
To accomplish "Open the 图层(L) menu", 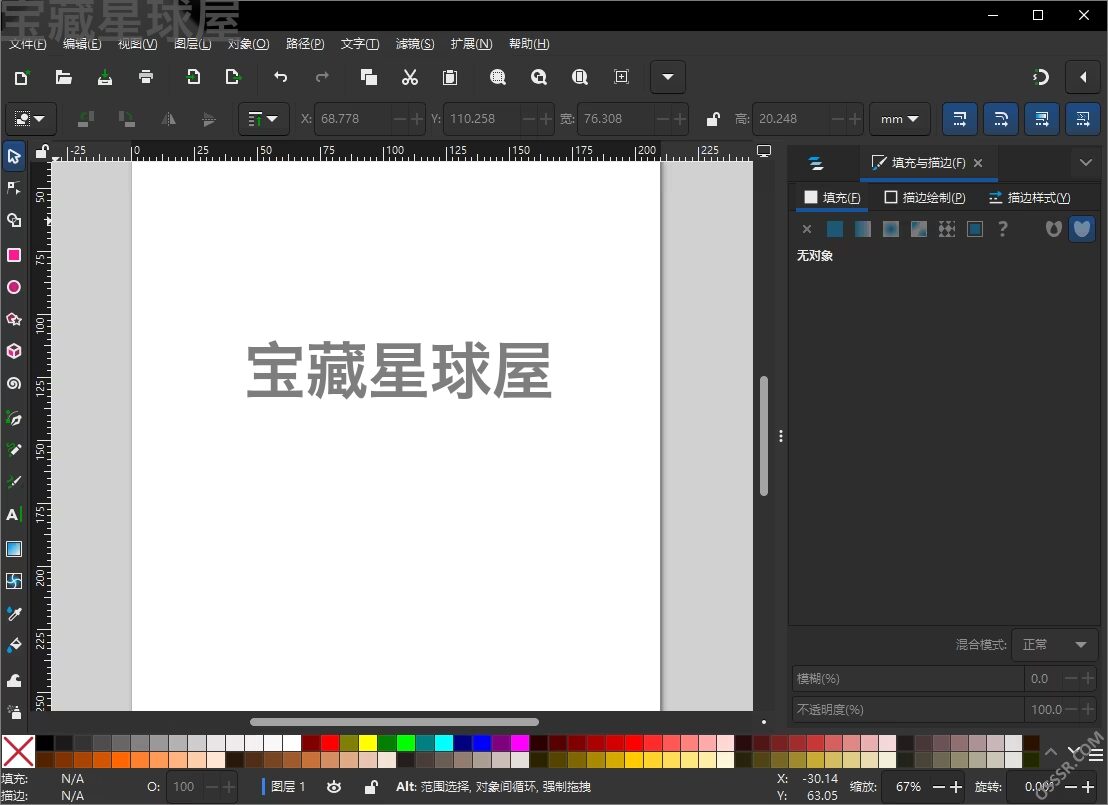I will (x=192, y=44).
